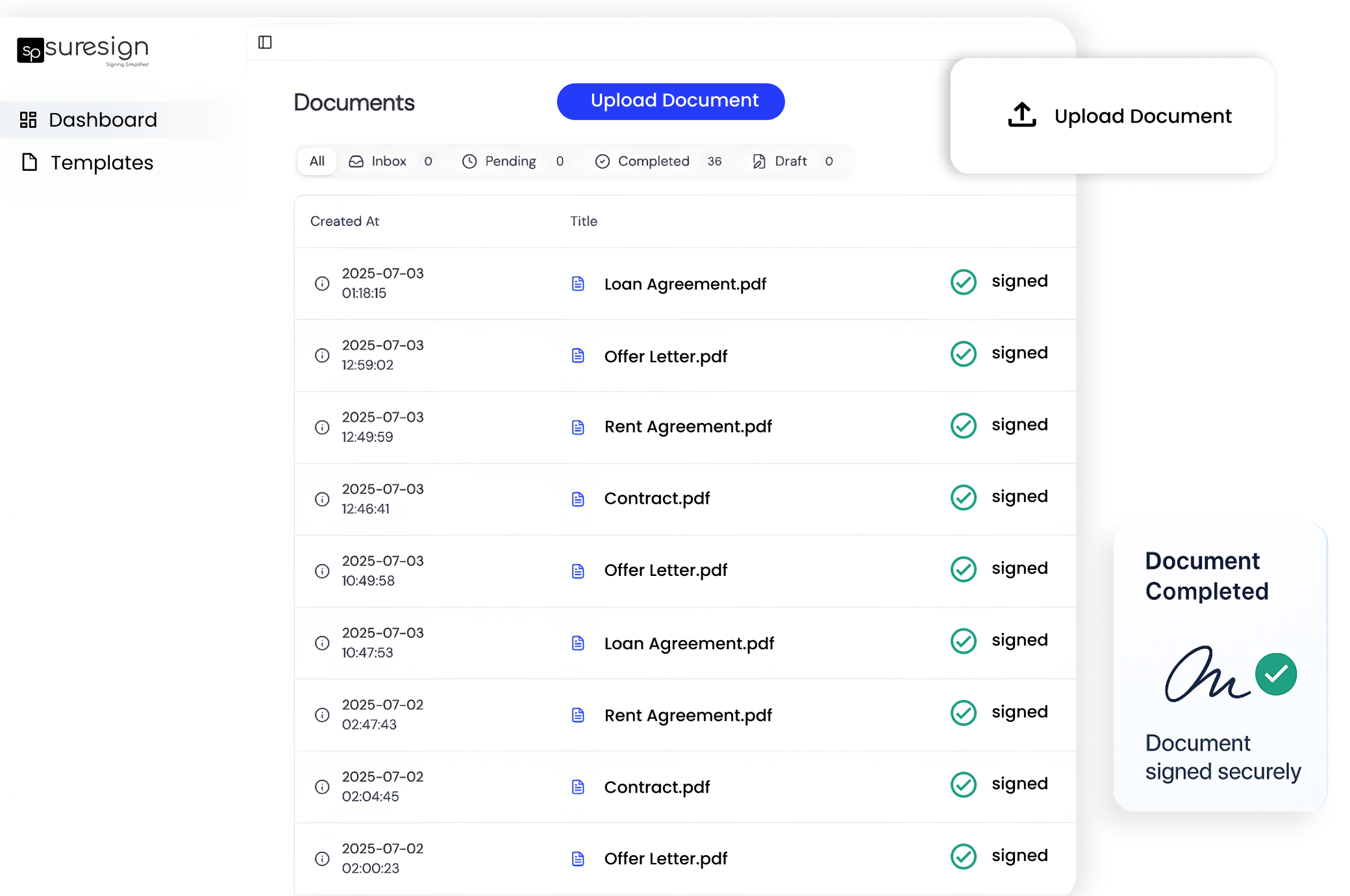
Task: Open the Draft tab
Action: (790, 161)
